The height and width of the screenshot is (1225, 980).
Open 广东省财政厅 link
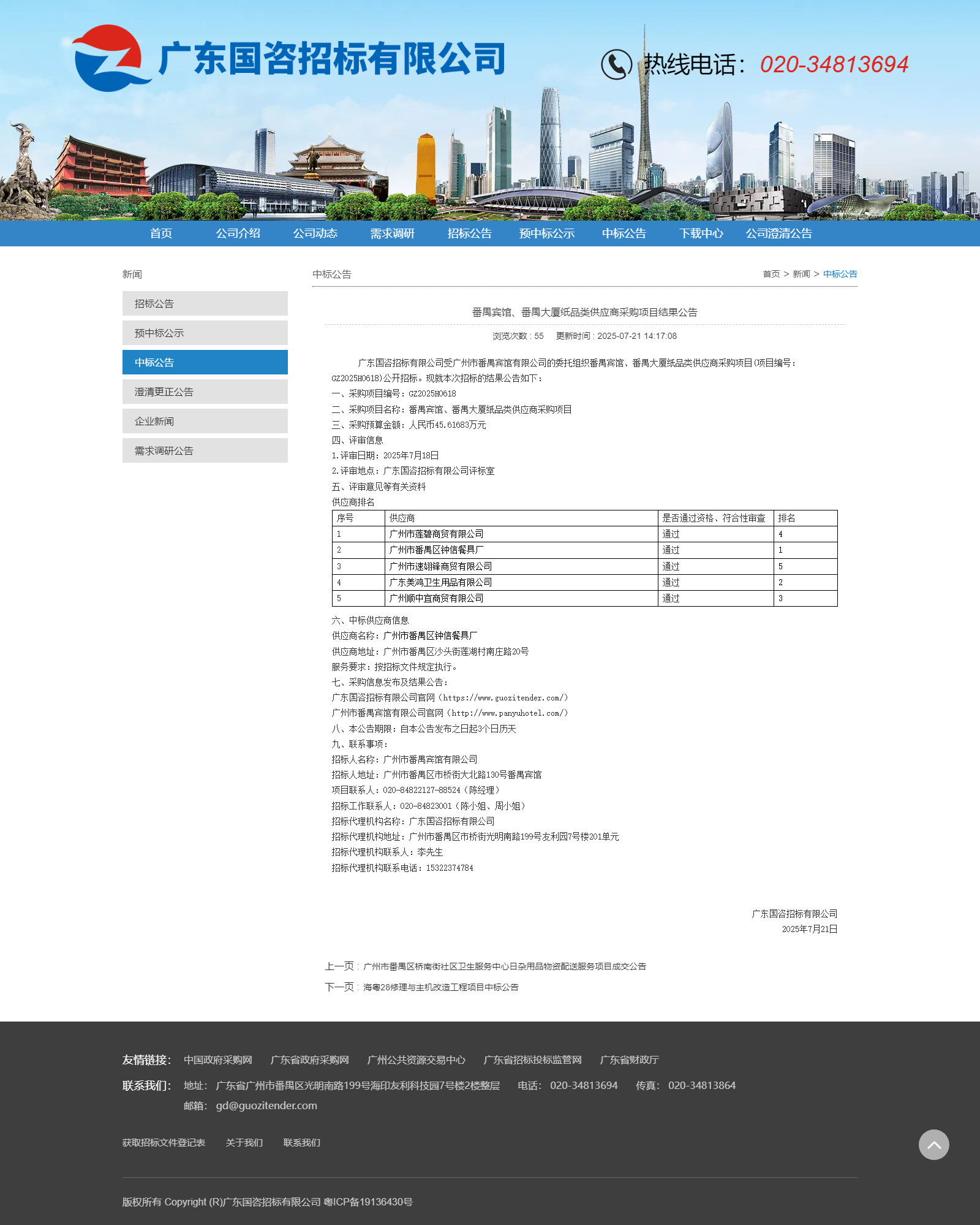[x=630, y=1060]
